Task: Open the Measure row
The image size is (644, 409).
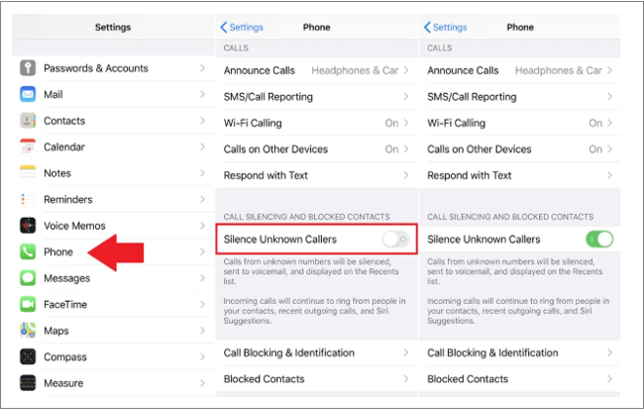Action: 113,383
